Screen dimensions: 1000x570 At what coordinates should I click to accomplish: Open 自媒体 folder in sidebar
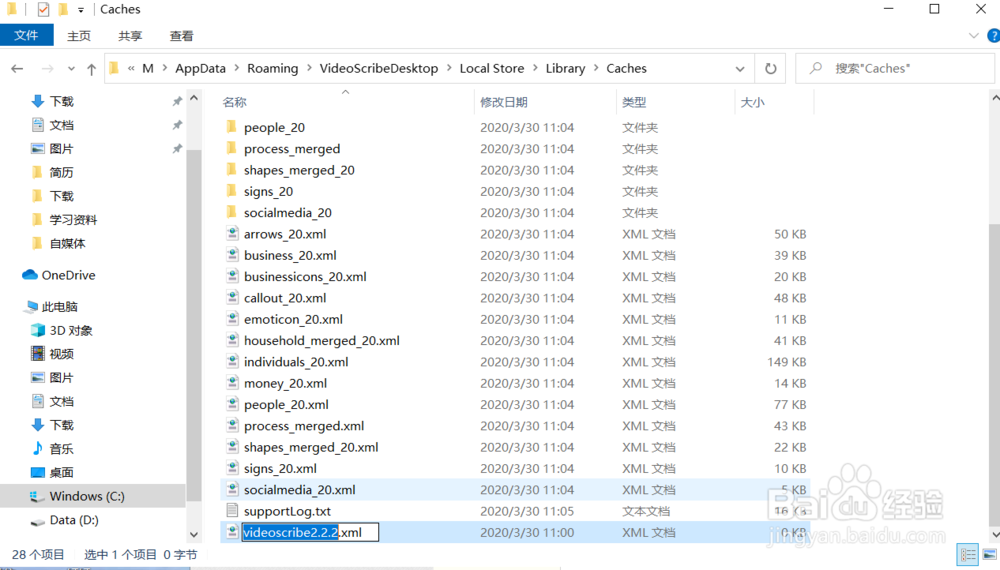pos(67,244)
